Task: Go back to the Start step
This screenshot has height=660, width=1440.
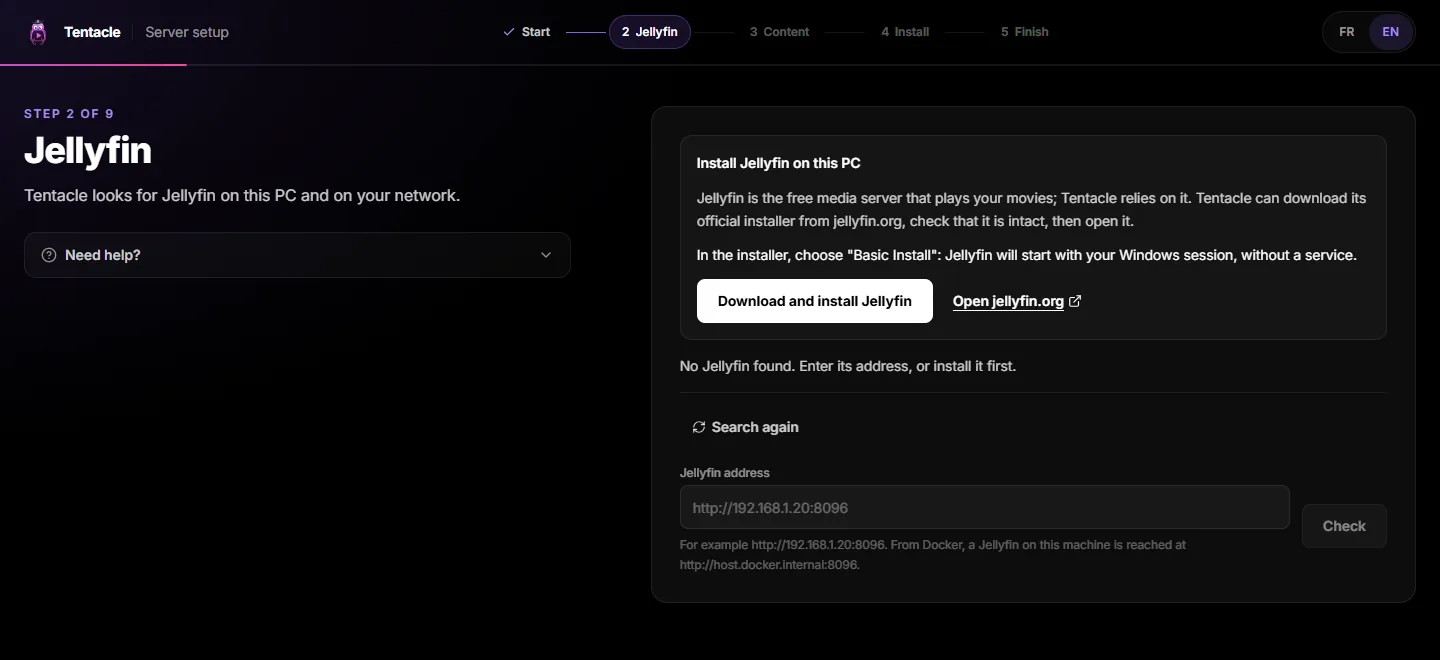Action: point(527,32)
